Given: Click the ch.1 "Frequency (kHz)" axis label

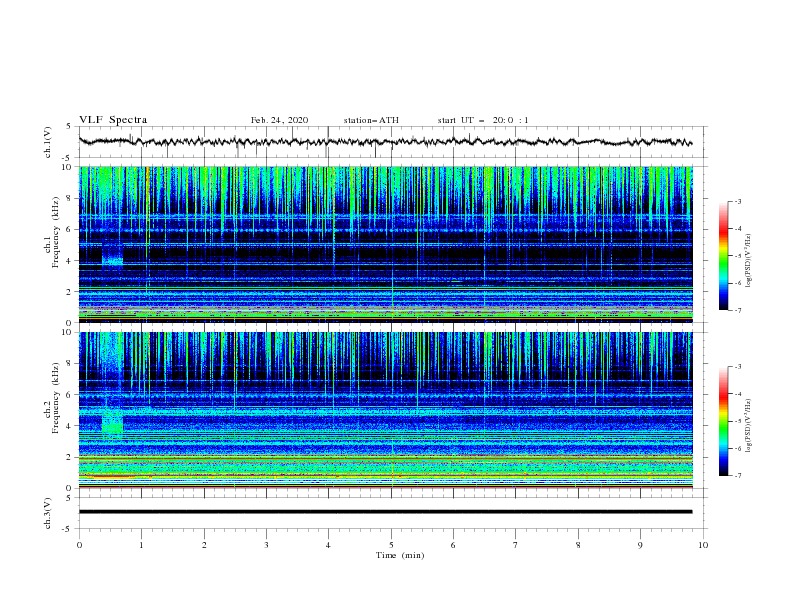Looking at the screenshot, I should click(x=56, y=230).
